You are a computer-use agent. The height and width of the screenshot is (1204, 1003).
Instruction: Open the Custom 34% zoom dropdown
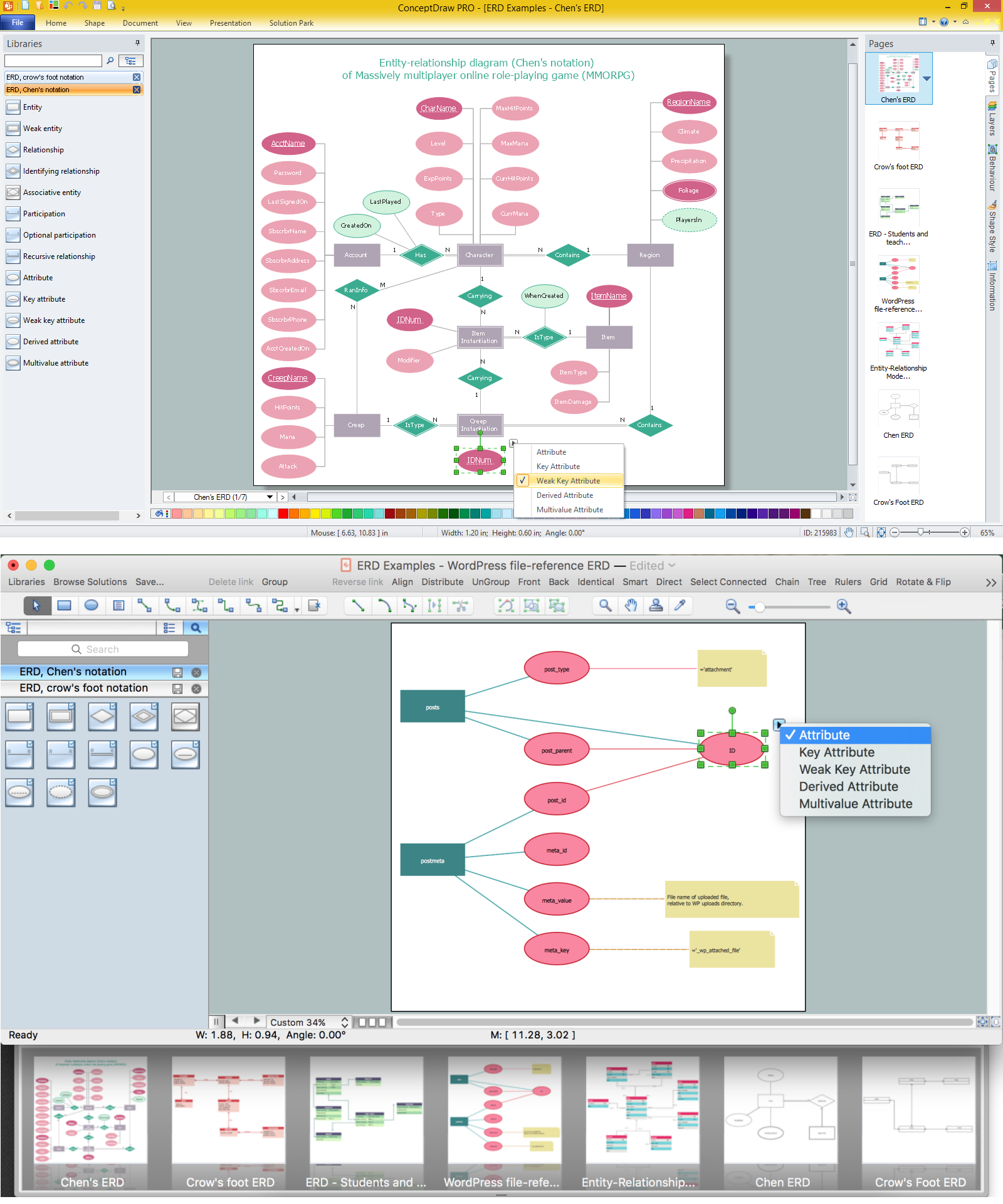pyautogui.click(x=308, y=1022)
